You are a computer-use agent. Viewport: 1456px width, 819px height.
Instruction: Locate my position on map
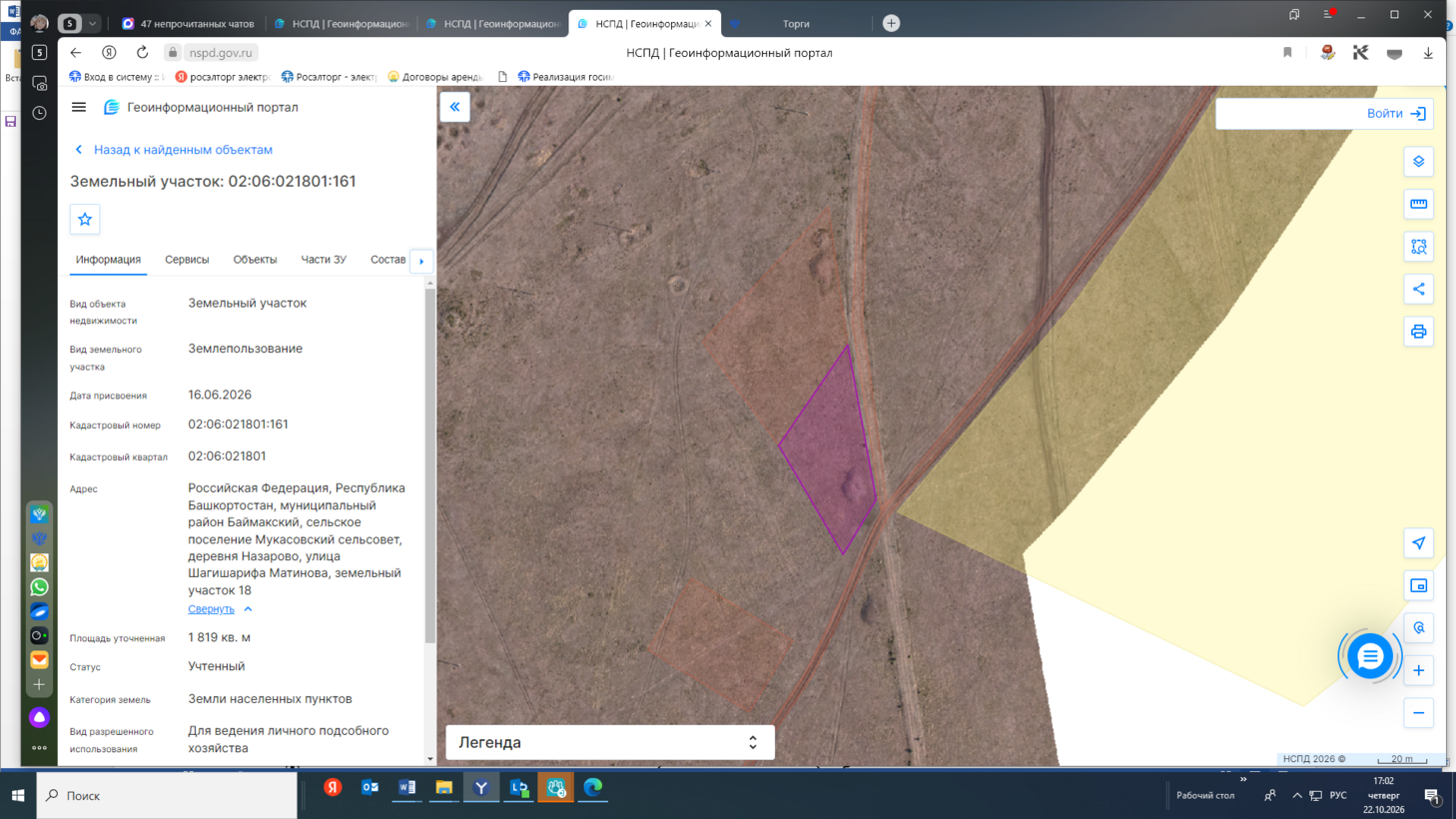(1418, 543)
